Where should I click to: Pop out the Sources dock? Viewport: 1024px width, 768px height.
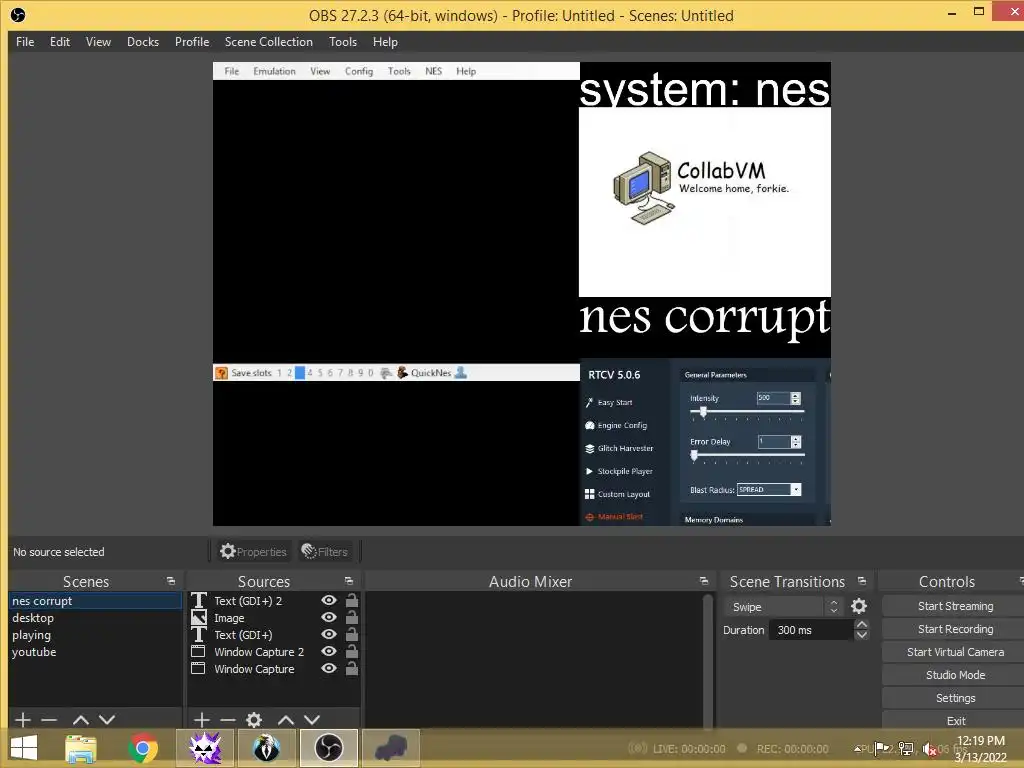tap(349, 581)
